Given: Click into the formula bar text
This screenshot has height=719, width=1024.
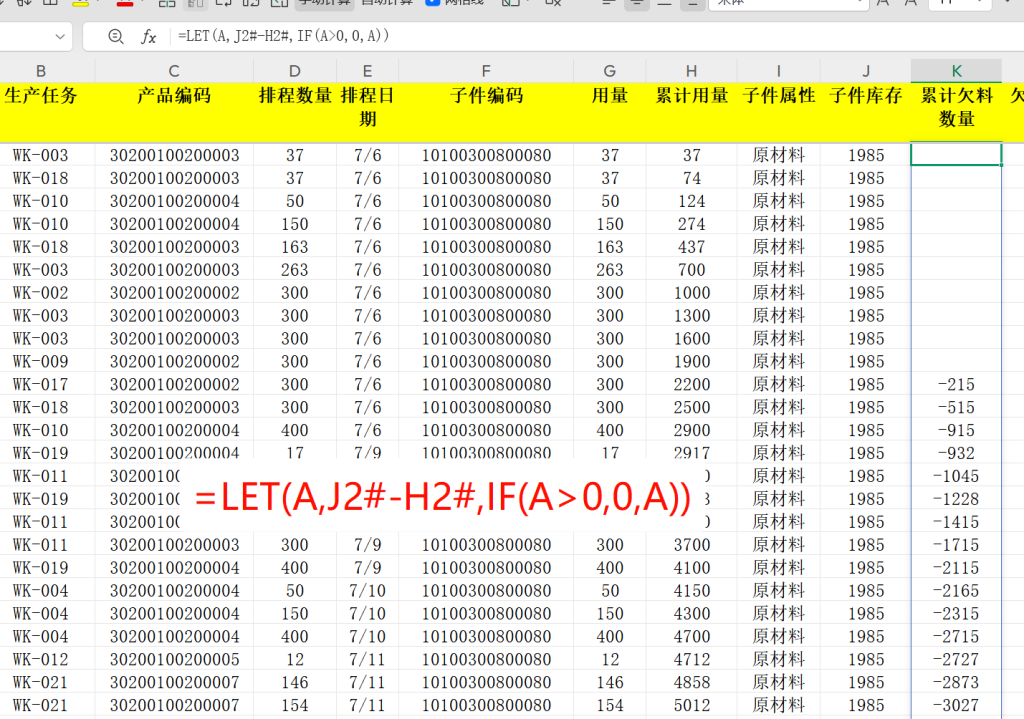Looking at the screenshot, I should click(283, 36).
